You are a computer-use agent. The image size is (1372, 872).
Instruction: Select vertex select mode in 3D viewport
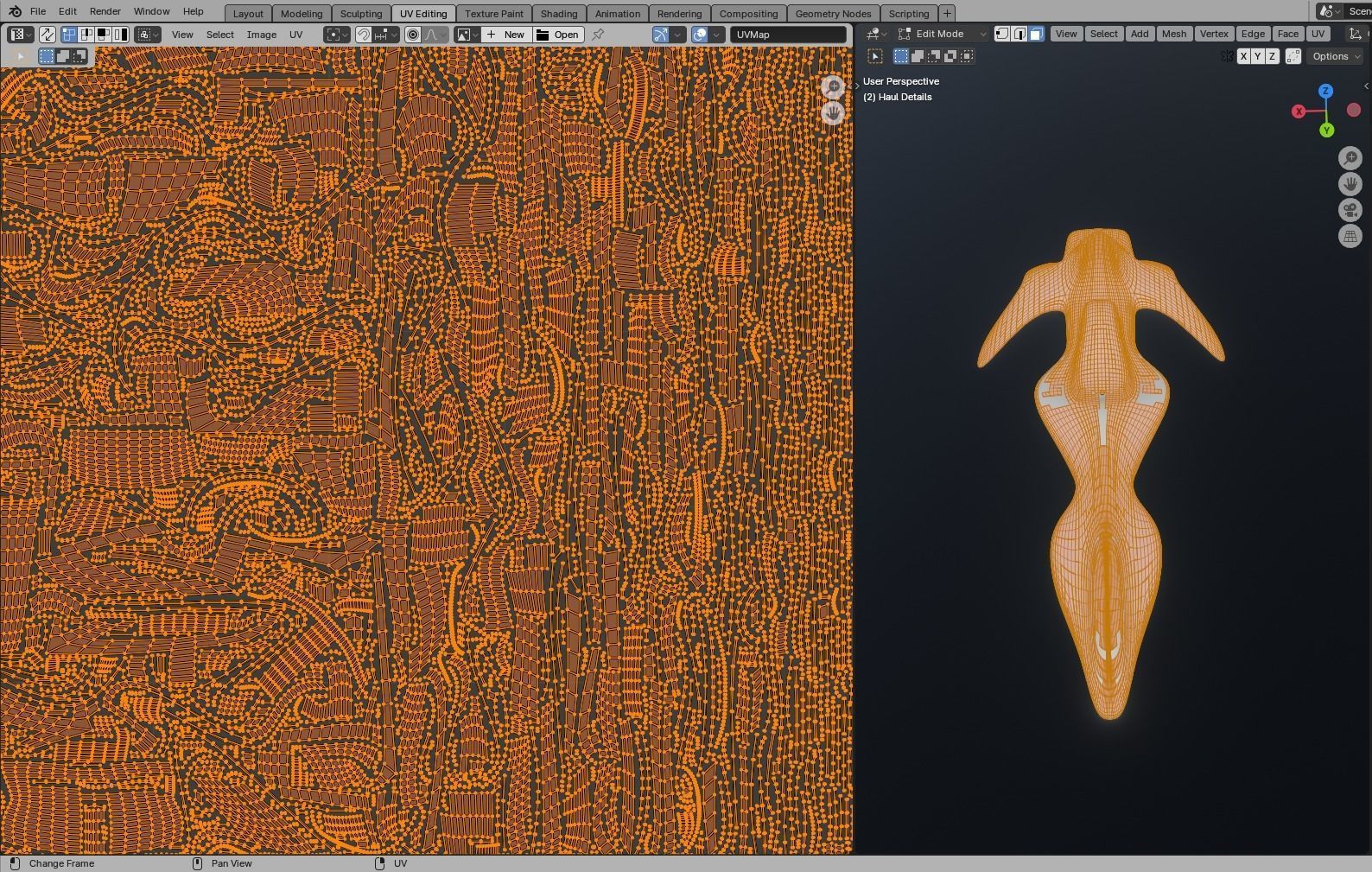pos(1002,34)
